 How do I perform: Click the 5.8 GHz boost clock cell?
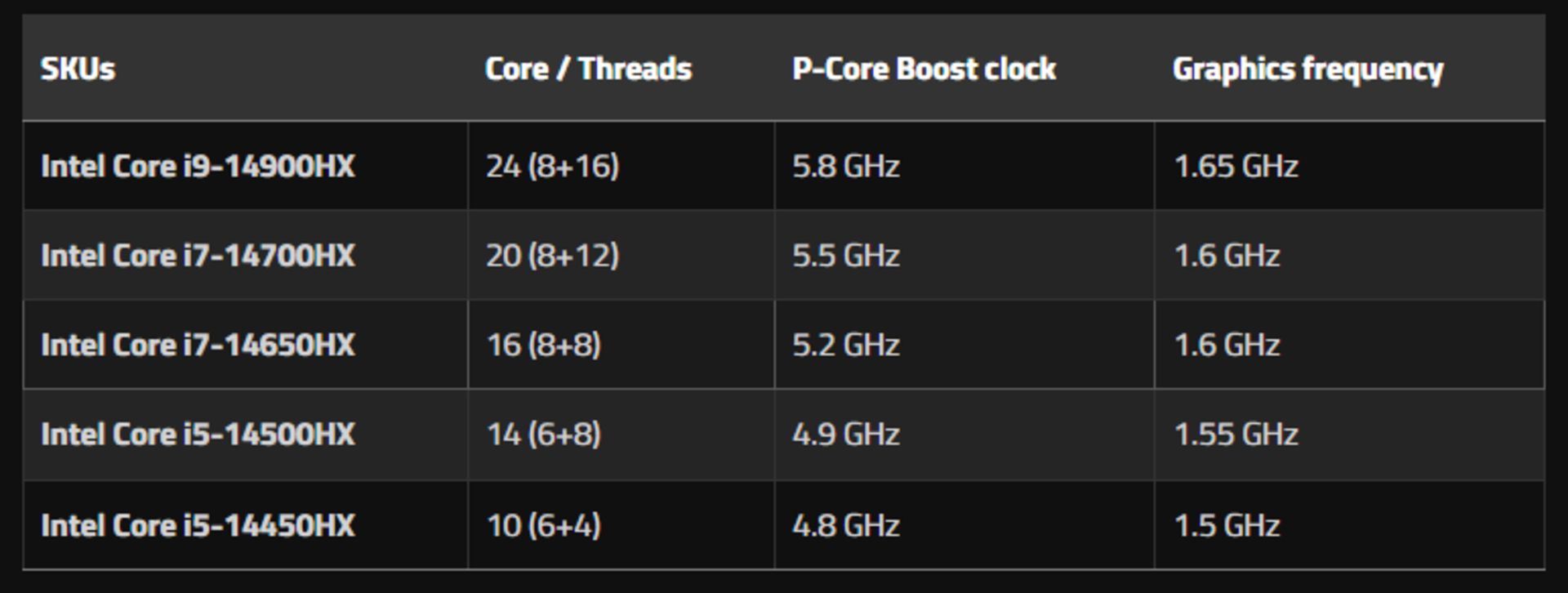(x=846, y=166)
